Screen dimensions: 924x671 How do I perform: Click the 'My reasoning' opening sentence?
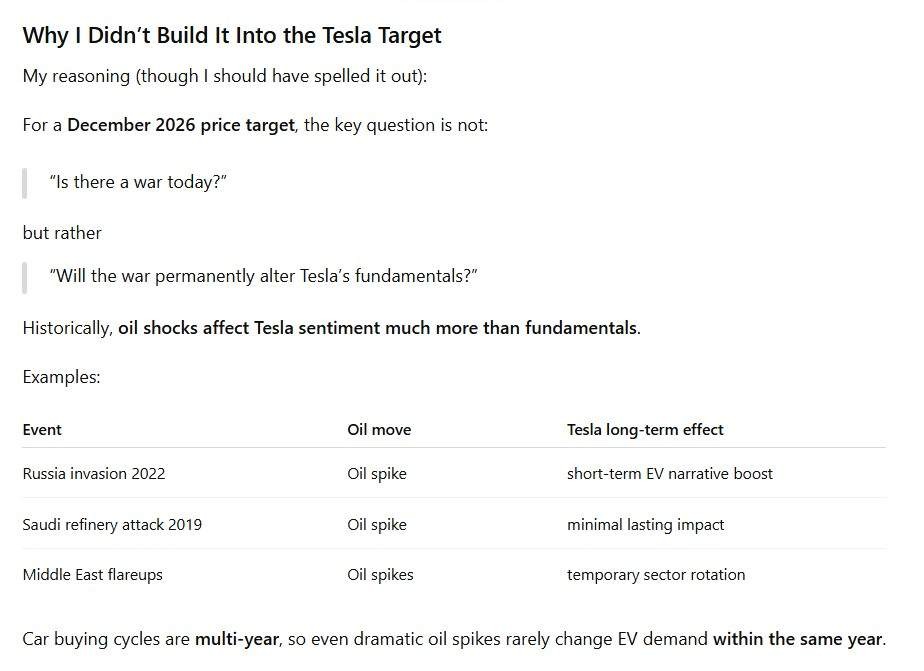(225, 77)
